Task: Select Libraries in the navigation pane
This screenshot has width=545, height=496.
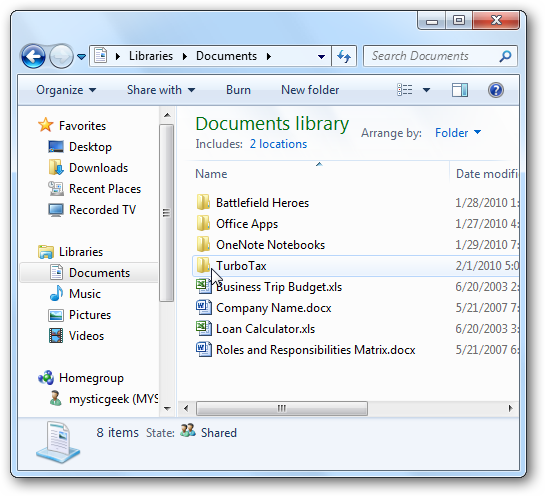Action: pos(81,252)
